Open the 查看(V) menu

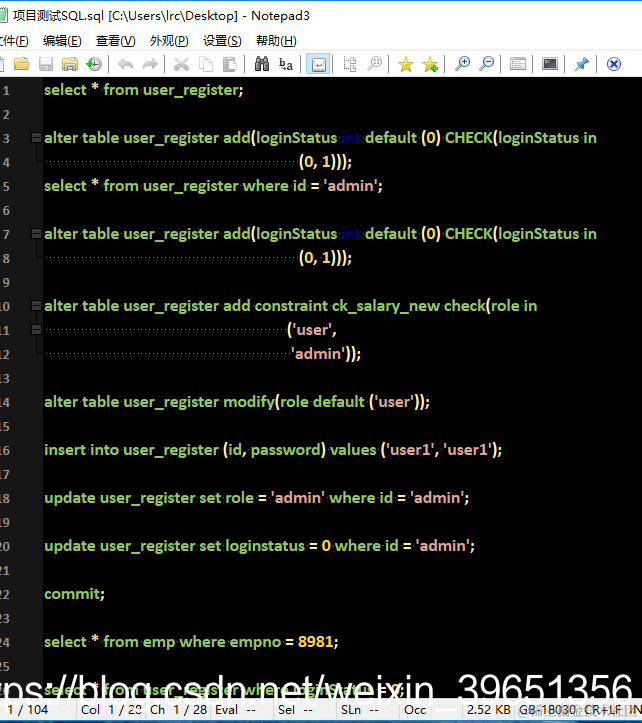click(x=115, y=41)
